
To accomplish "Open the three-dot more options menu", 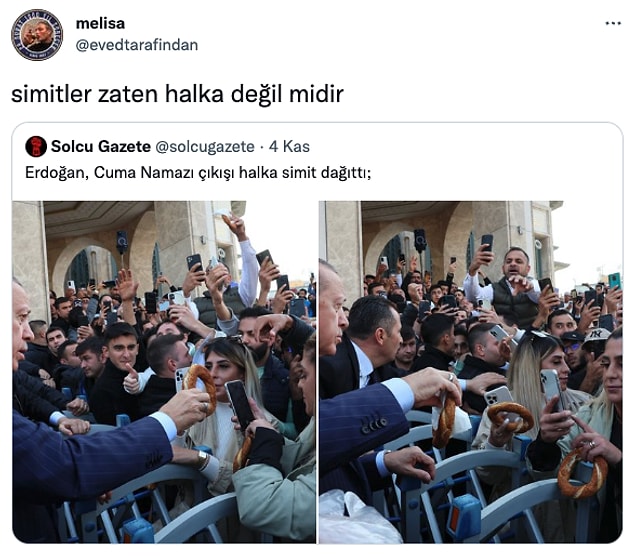I will (613, 23).
